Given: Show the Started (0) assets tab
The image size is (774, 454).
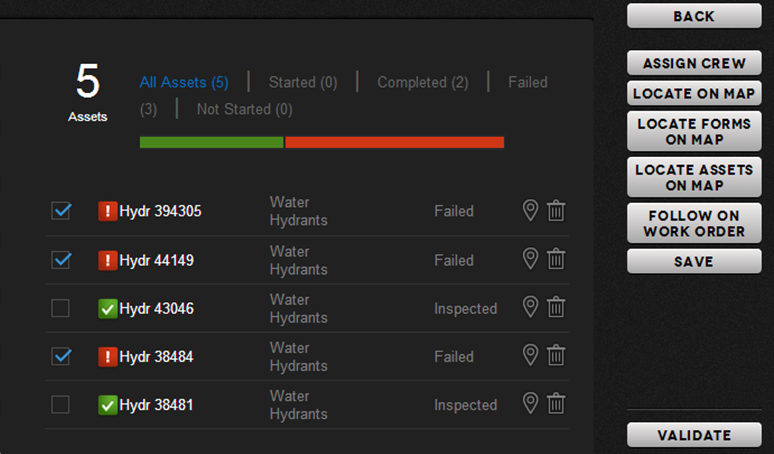Looking at the screenshot, I should (303, 82).
